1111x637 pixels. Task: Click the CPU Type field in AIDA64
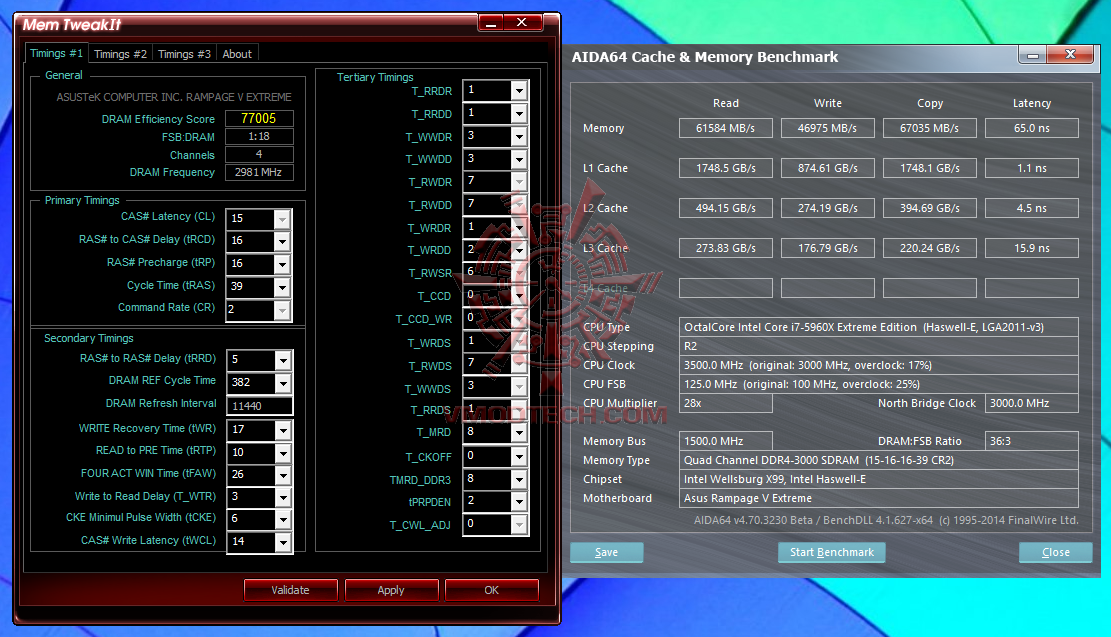[879, 327]
